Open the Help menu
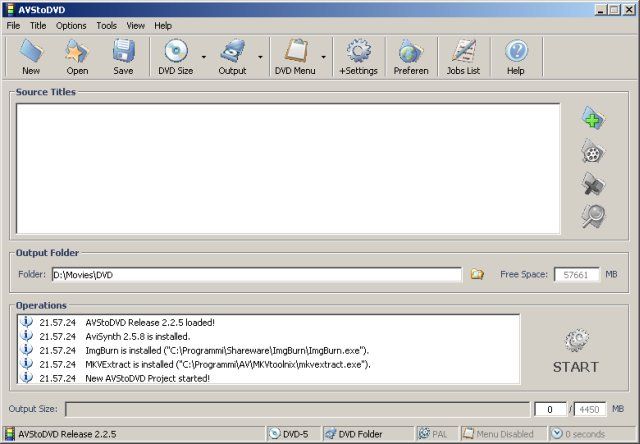 tap(163, 26)
